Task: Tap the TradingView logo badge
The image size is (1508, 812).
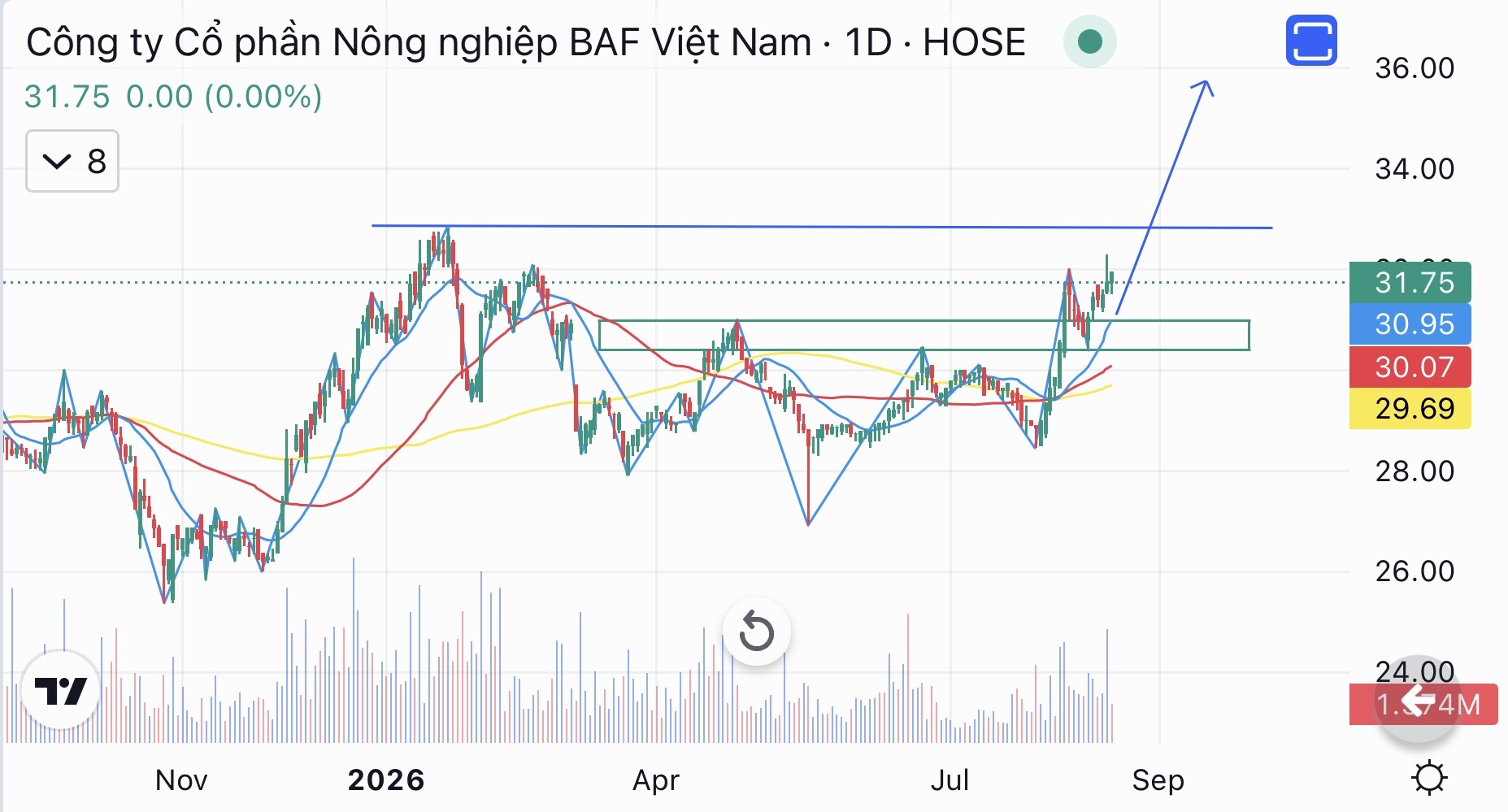Action: (x=61, y=690)
